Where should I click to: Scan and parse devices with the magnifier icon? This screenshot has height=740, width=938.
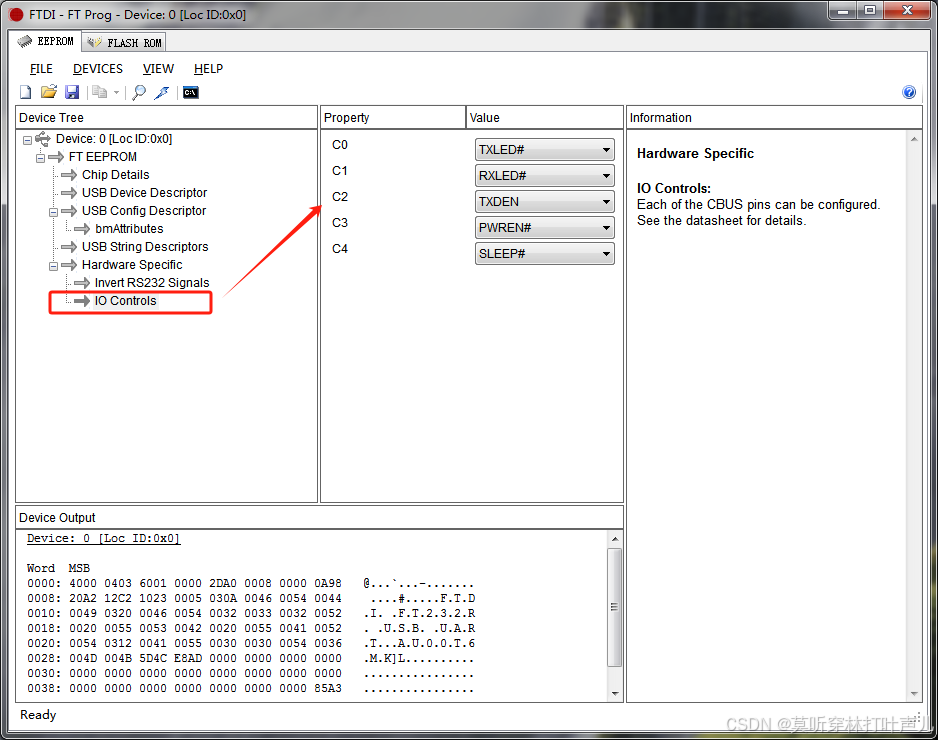139,92
